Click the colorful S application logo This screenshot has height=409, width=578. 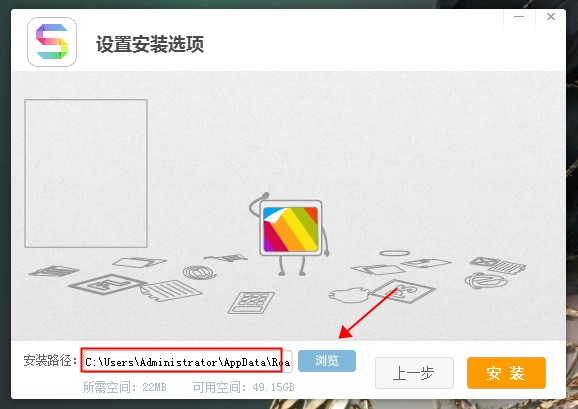(x=52, y=42)
